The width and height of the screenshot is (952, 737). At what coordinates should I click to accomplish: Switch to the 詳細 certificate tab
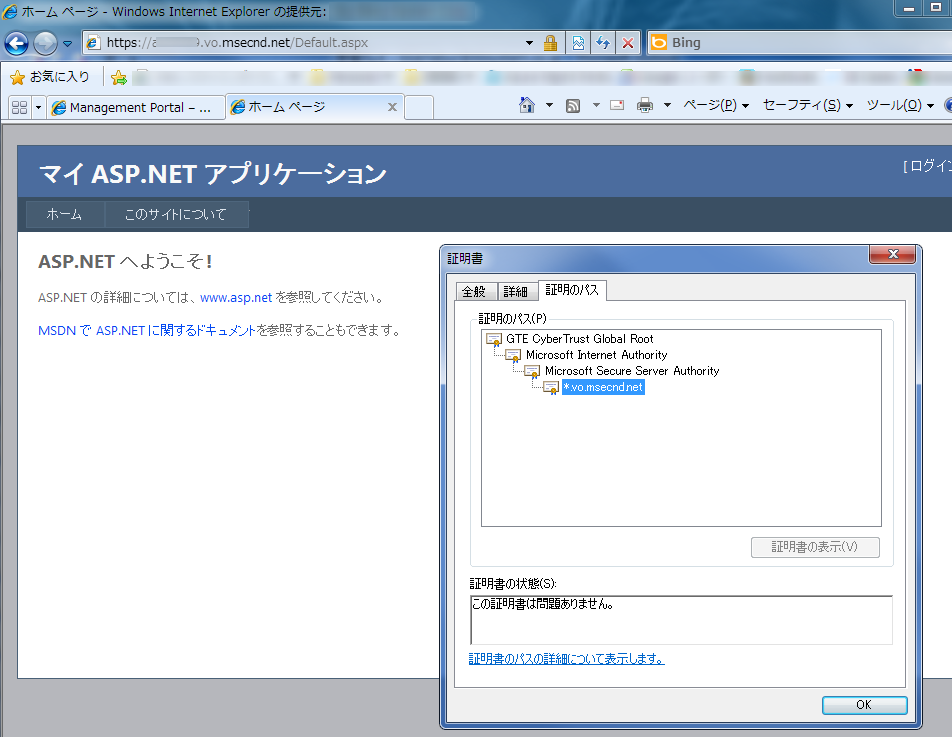(x=515, y=291)
